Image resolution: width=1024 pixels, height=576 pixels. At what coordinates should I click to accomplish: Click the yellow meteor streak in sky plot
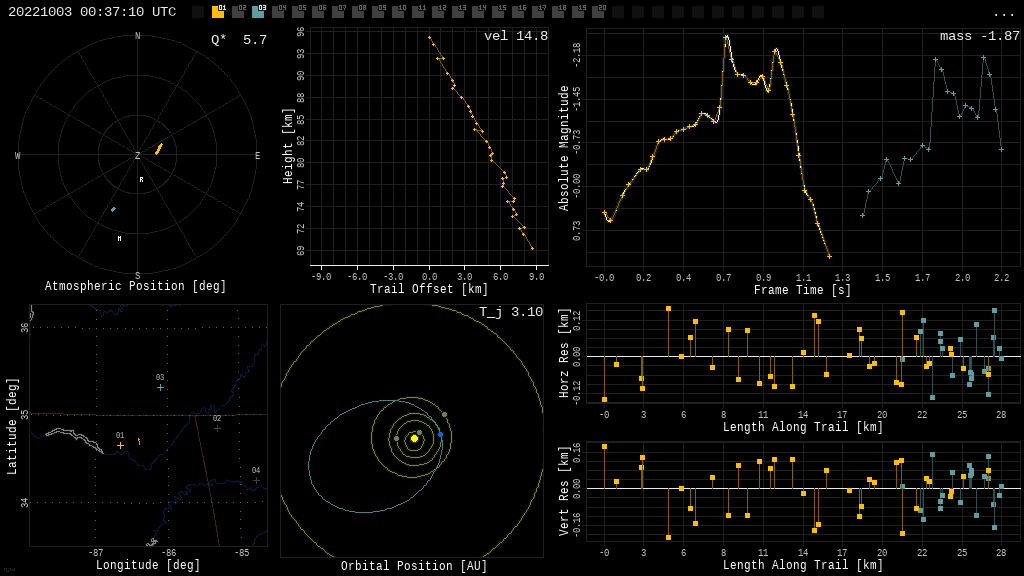[159, 149]
